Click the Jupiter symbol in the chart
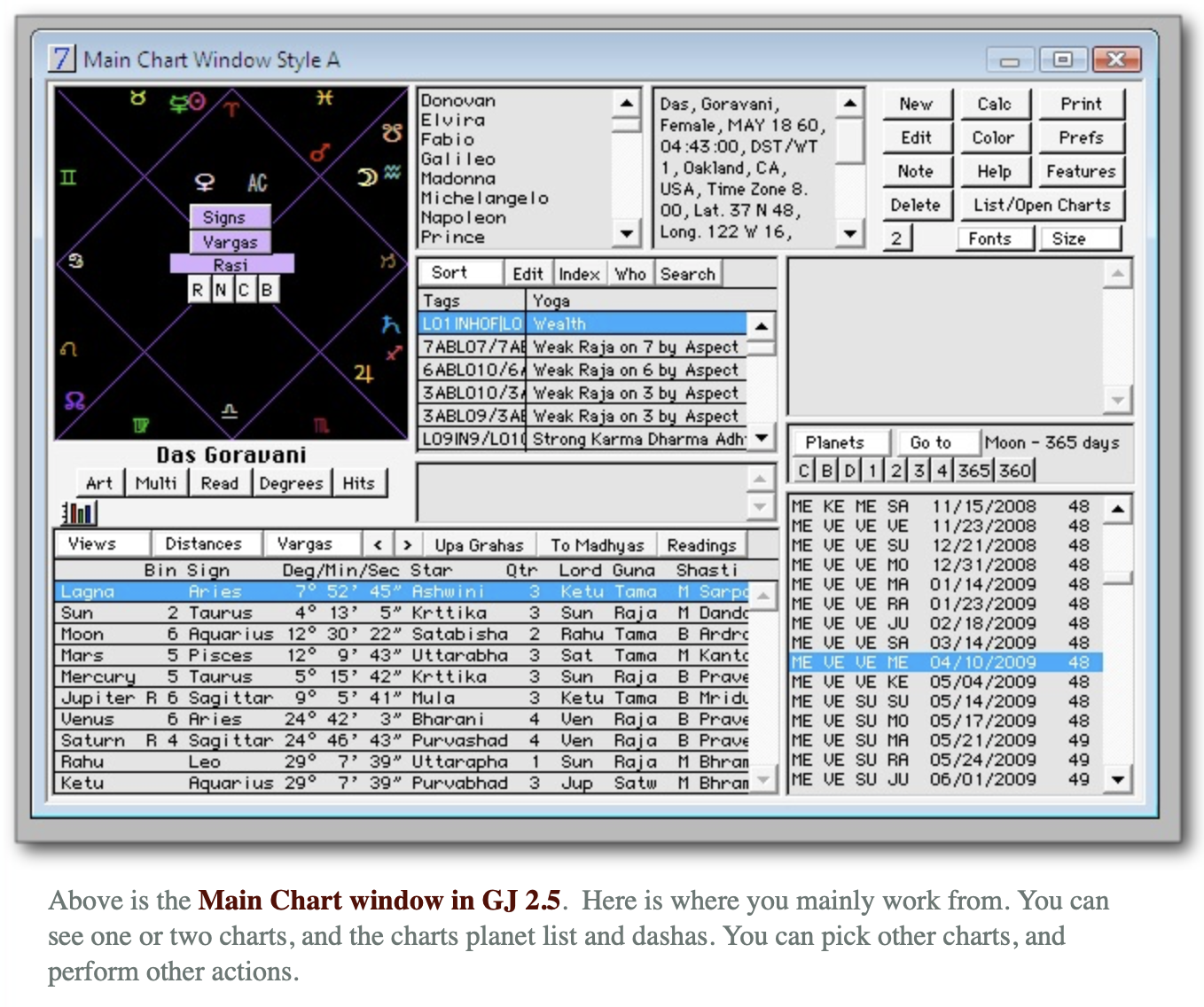The image size is (1204, 1007). [x=364, y=373]
